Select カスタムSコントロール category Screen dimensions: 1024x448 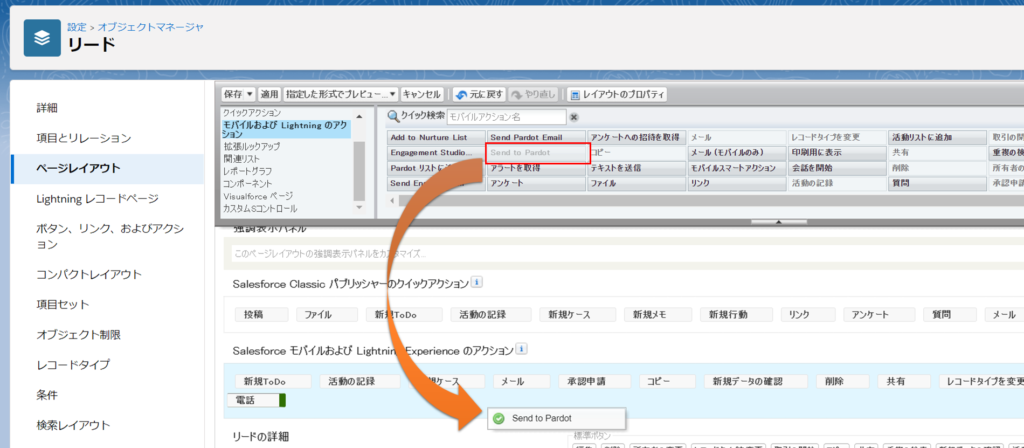[259, 208]
